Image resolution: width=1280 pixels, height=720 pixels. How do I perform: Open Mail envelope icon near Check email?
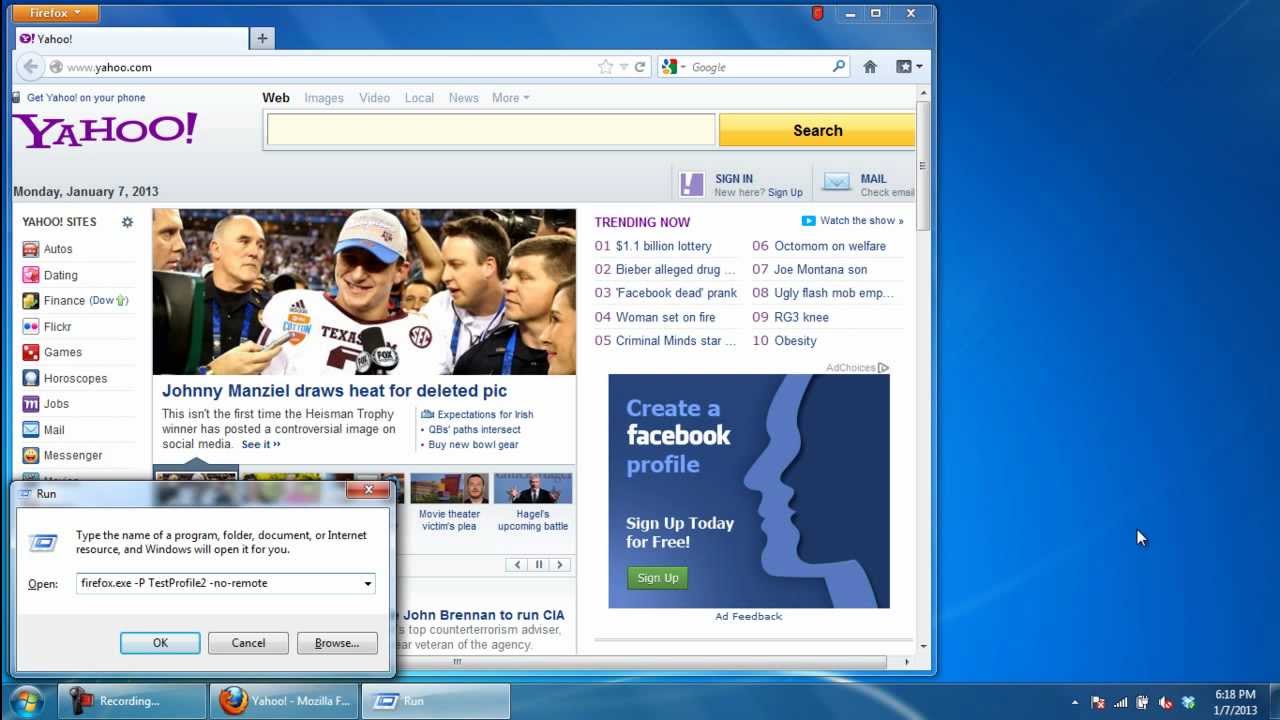coord(837,184)
